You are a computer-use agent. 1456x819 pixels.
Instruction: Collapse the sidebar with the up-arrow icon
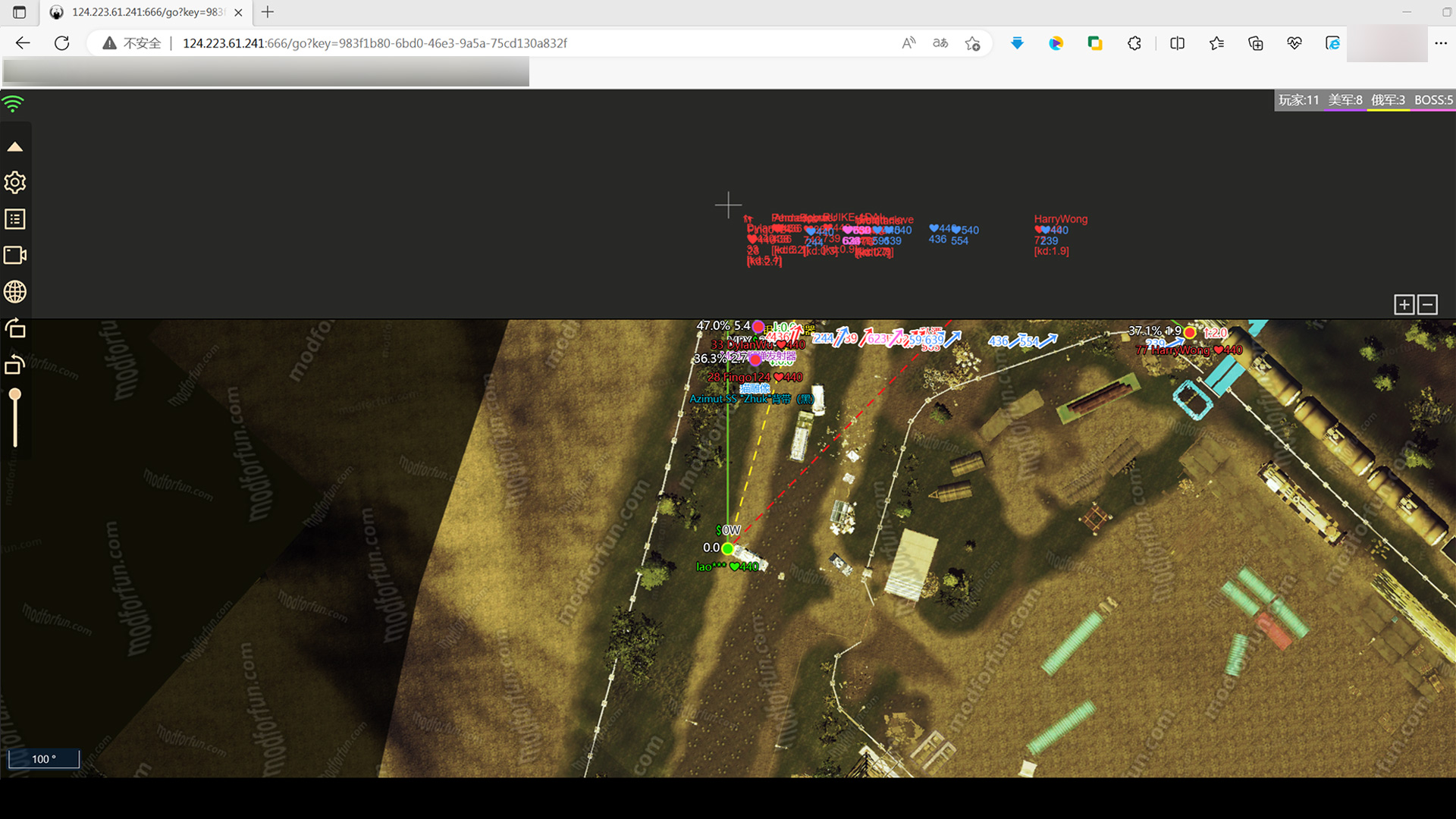point(14,147)
